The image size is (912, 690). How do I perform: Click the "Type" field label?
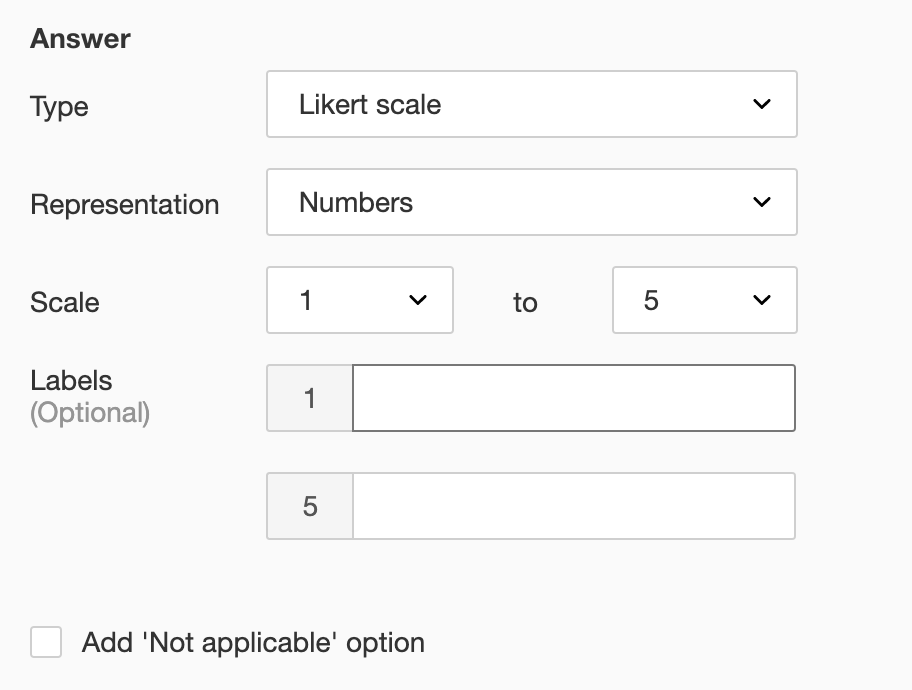click(60, 106)
